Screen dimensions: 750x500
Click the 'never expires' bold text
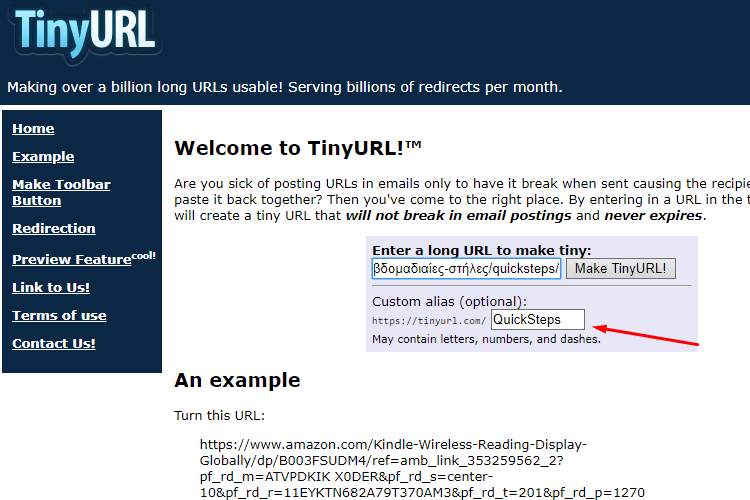[653, 216]
